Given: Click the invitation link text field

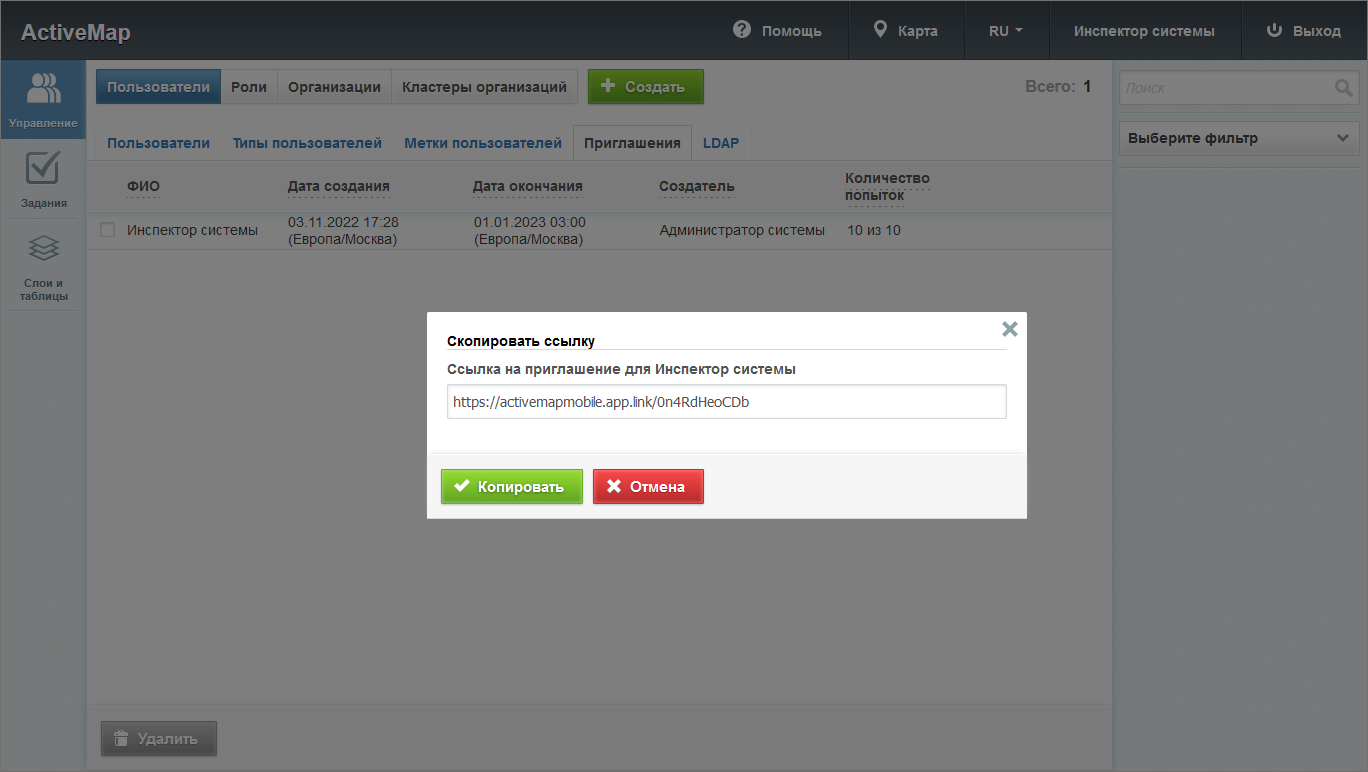Looking at the screenshot, I should 726,402.
